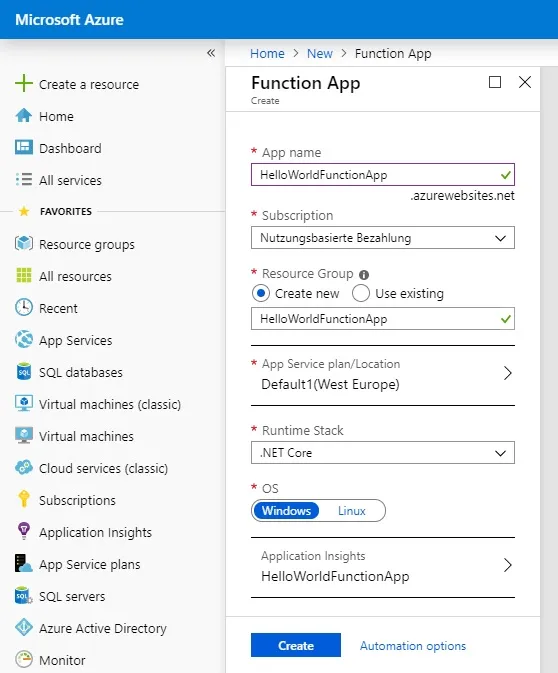Viewport: 558px width, 673px height.
Task: Select the Create new radio button
Action: point(261,294)
